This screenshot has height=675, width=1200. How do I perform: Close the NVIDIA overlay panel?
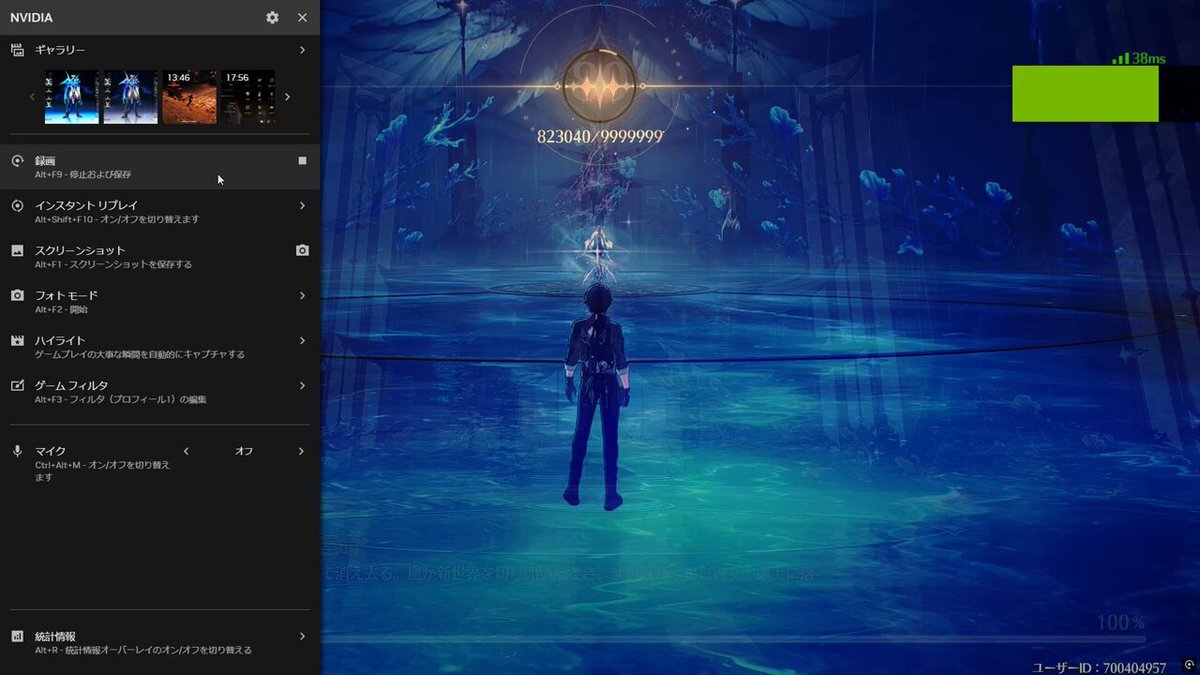coord(302,18)
